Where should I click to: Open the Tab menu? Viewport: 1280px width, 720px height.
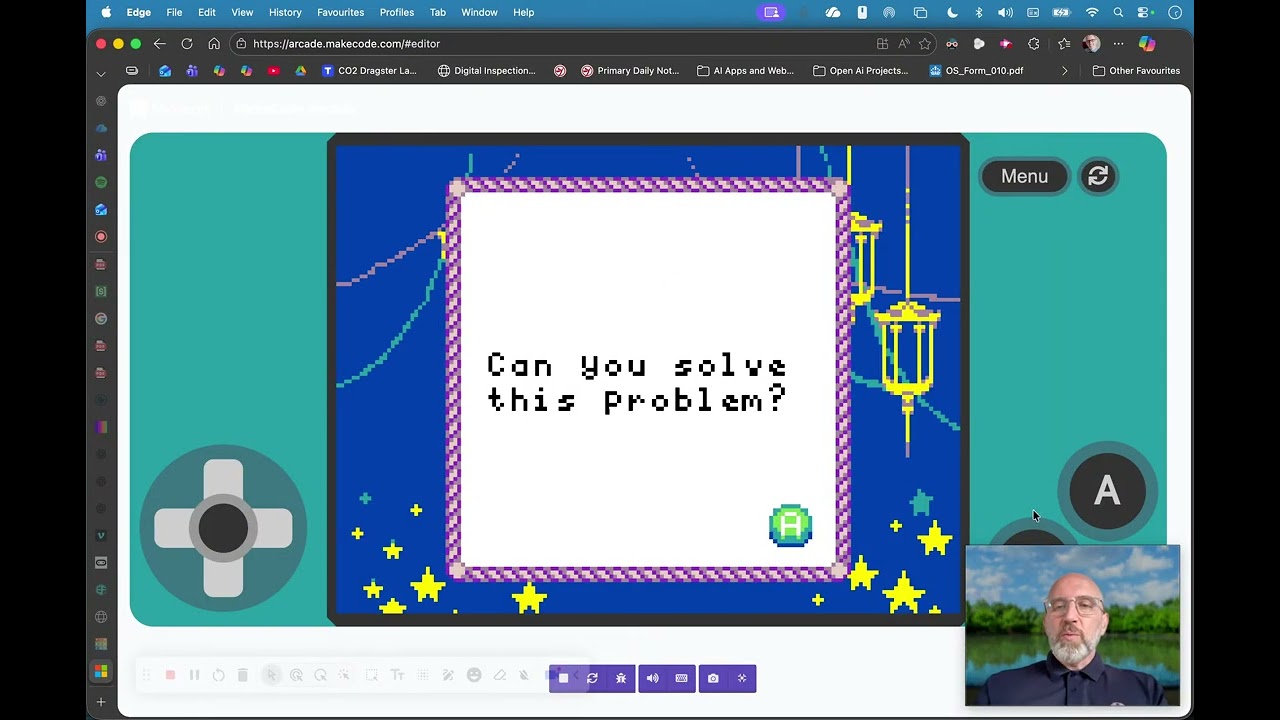click(x=437, y=12)
